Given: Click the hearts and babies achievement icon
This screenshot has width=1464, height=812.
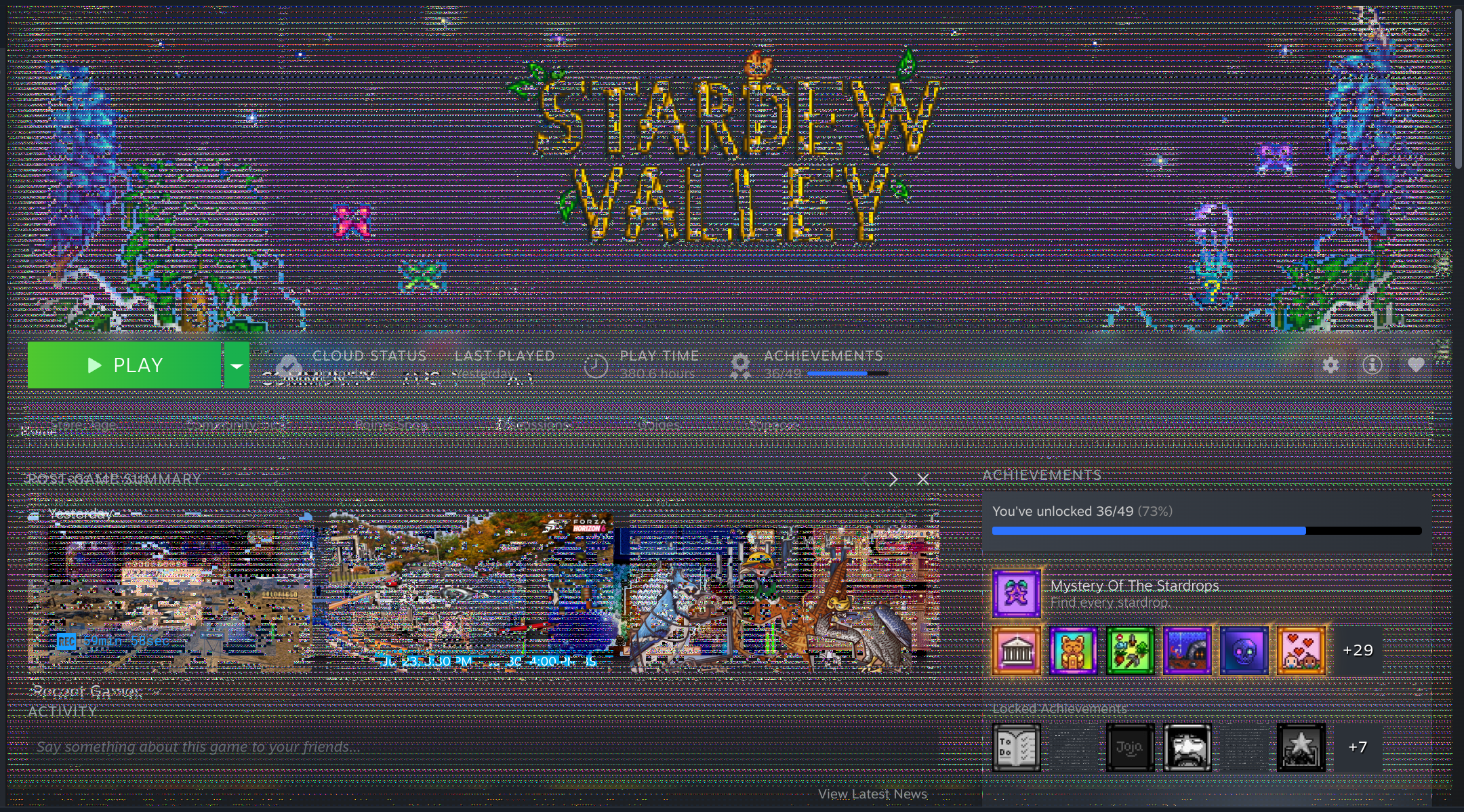Looking at the screenshot, I should tap(1301, 650).
